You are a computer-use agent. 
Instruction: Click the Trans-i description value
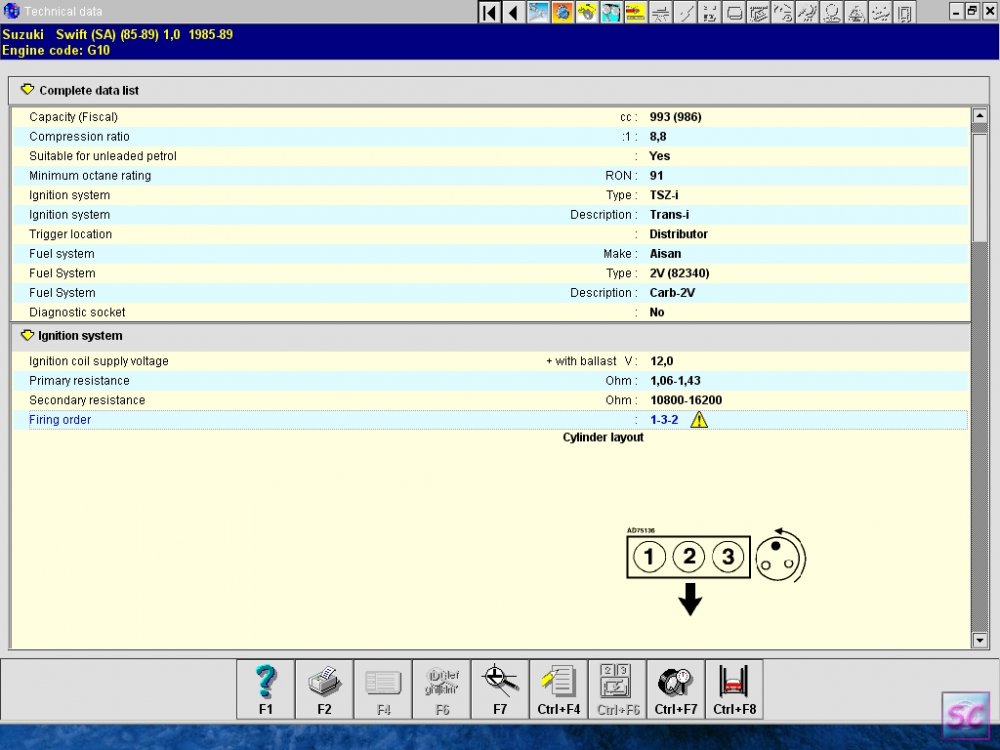pyautogui.click(x=669, y=215)
